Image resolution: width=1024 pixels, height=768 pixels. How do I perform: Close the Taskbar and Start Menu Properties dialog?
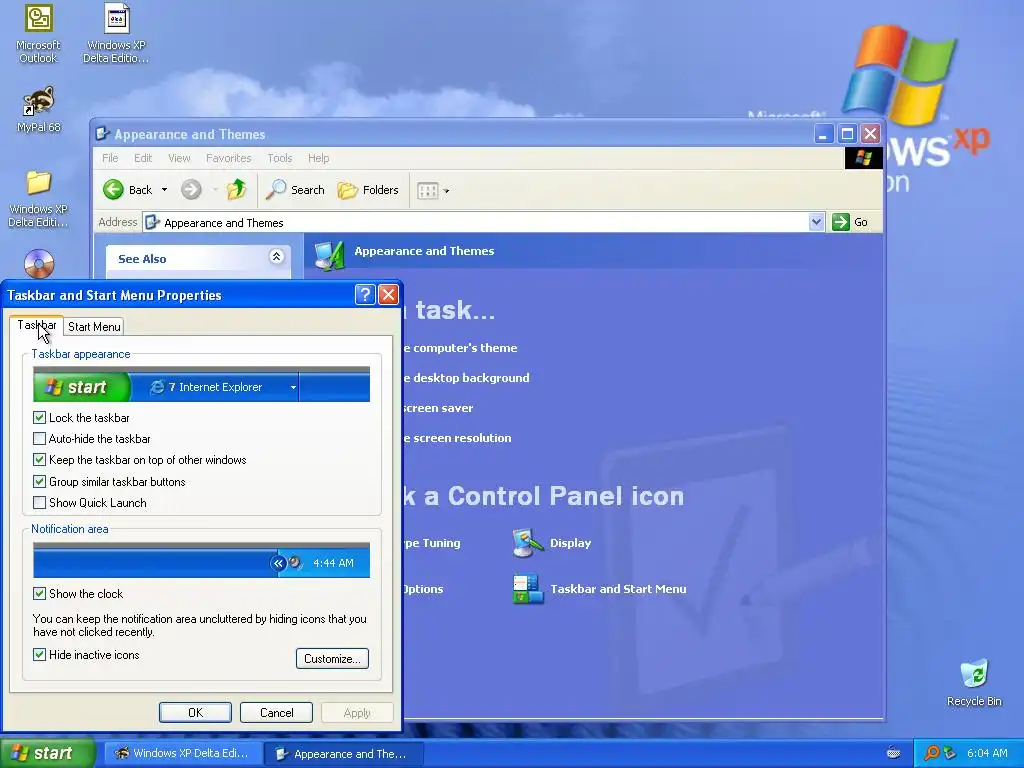[x=389, y=295]
